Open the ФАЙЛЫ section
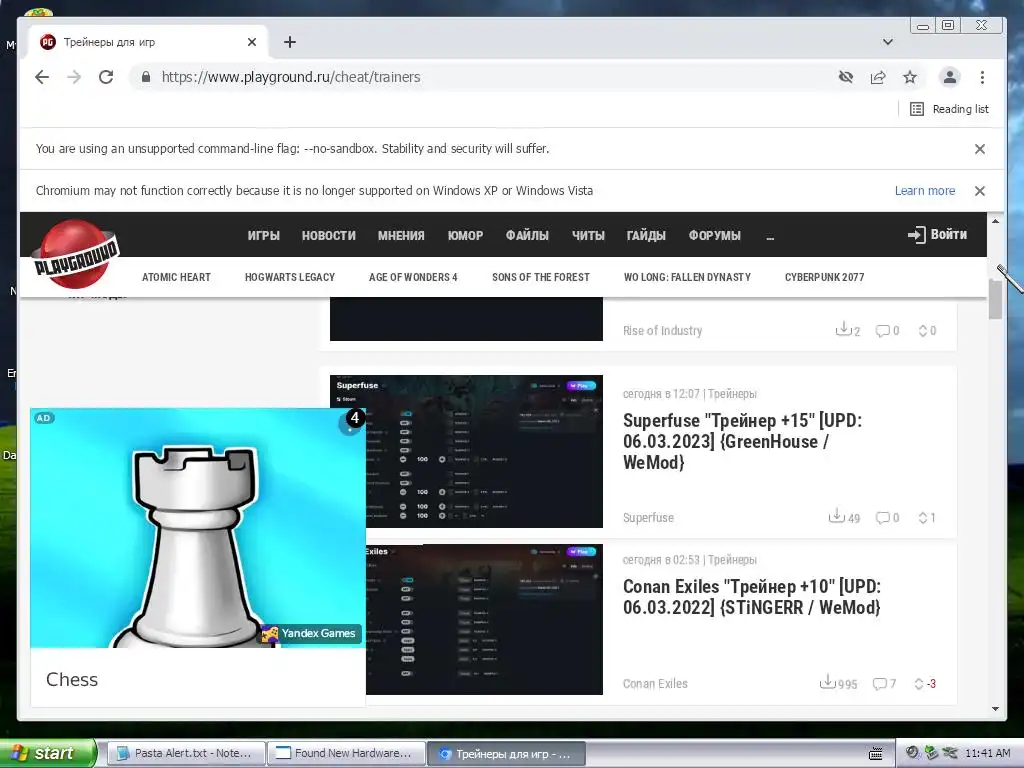The width and height of the screenshot is (1024, 768). click(527, 236)
